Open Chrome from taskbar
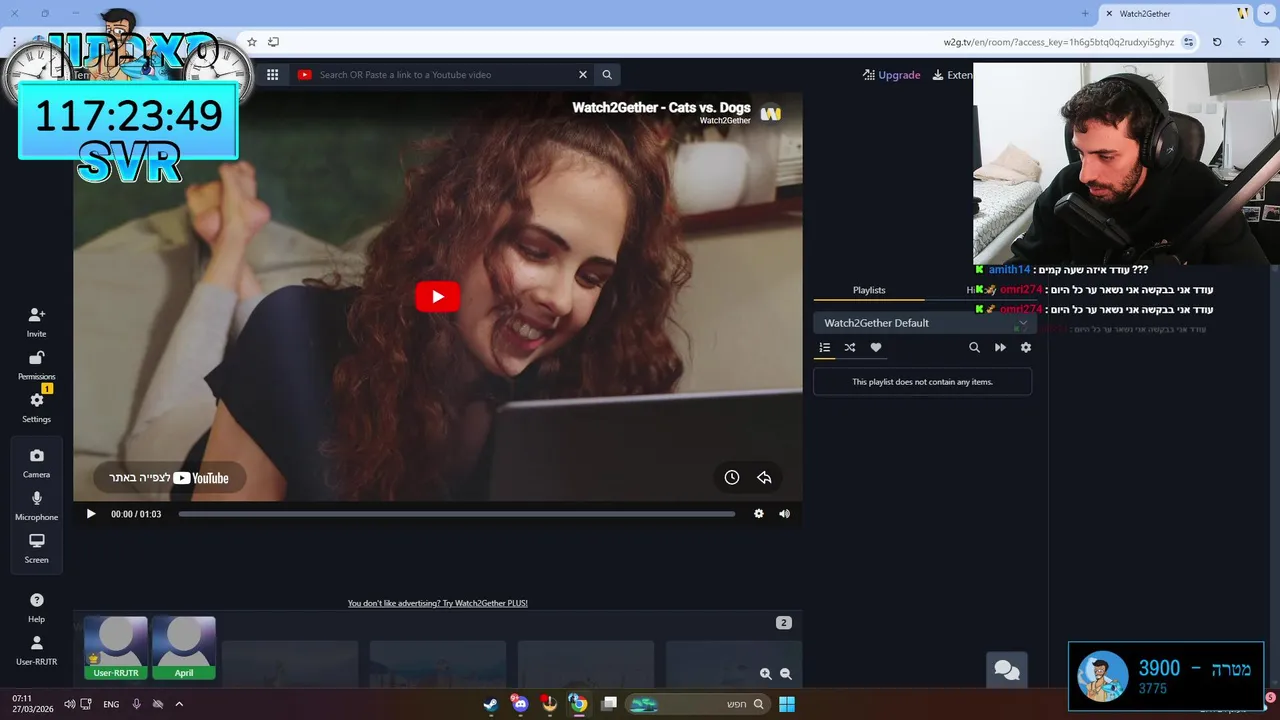Screen dimensions: 1280x720 pos(578,704)
